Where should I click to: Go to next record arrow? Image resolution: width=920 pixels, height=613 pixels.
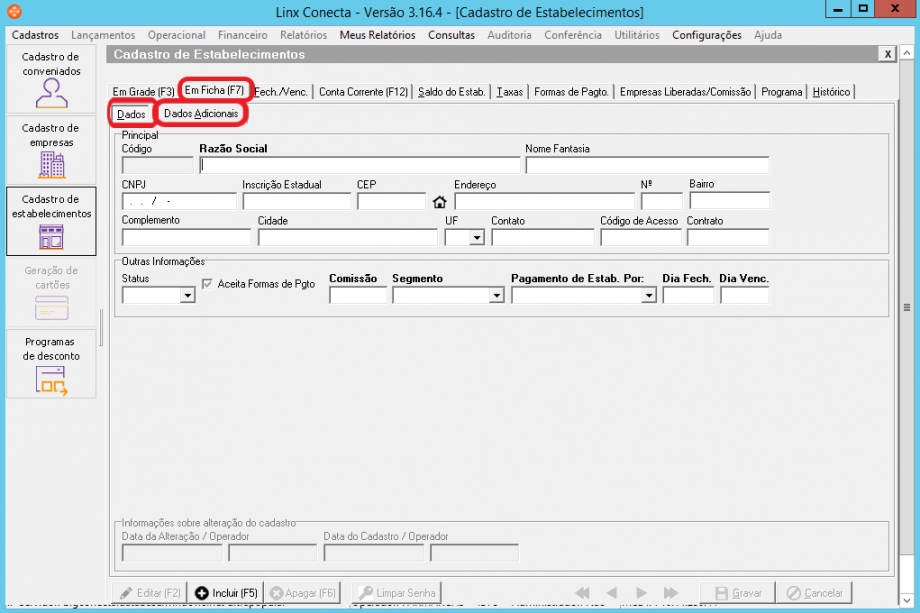coord(641,593)
